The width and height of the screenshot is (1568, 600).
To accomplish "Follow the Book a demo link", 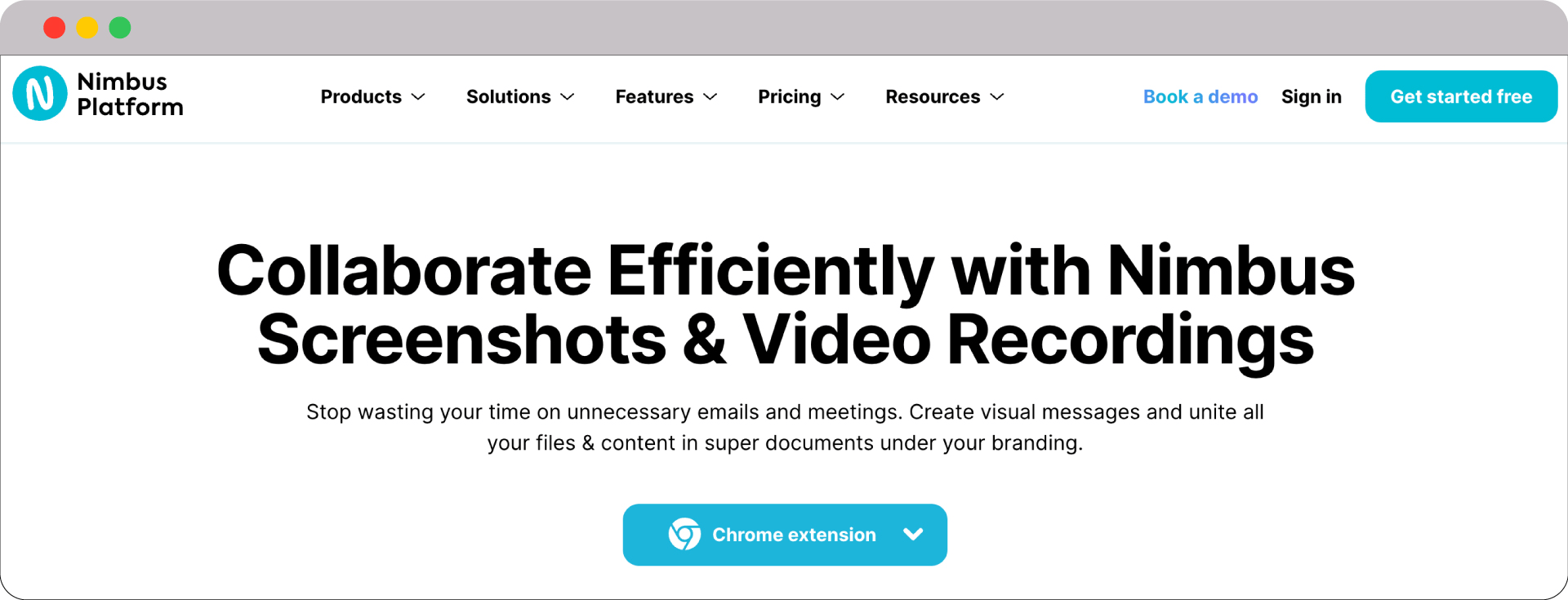I will click(x=1200, y=97).
